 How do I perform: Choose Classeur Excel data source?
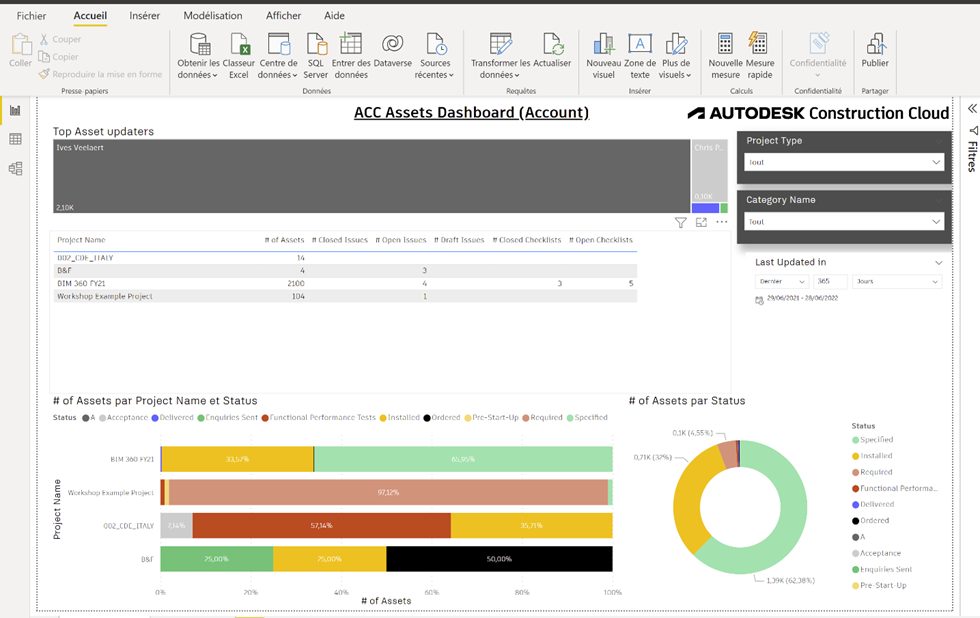(239, 56)
